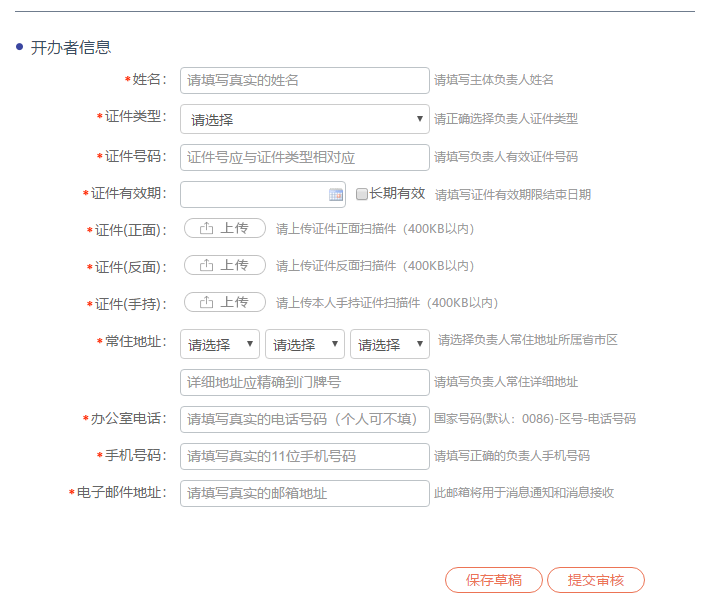Expand the third 常住地址 district dropdown
The height and width of the screenshot is (605, 705).
click(x=389, y=344)
